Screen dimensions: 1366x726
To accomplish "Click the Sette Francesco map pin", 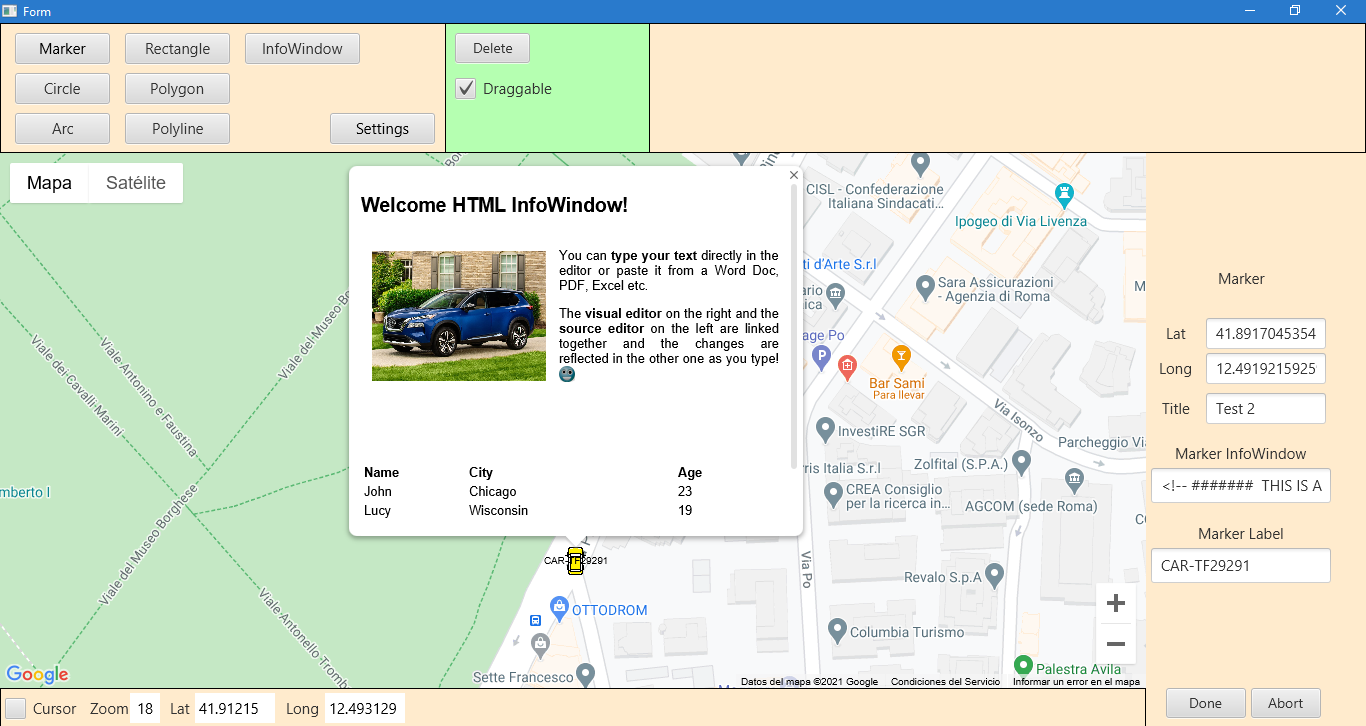I will [x=586, y=675].
